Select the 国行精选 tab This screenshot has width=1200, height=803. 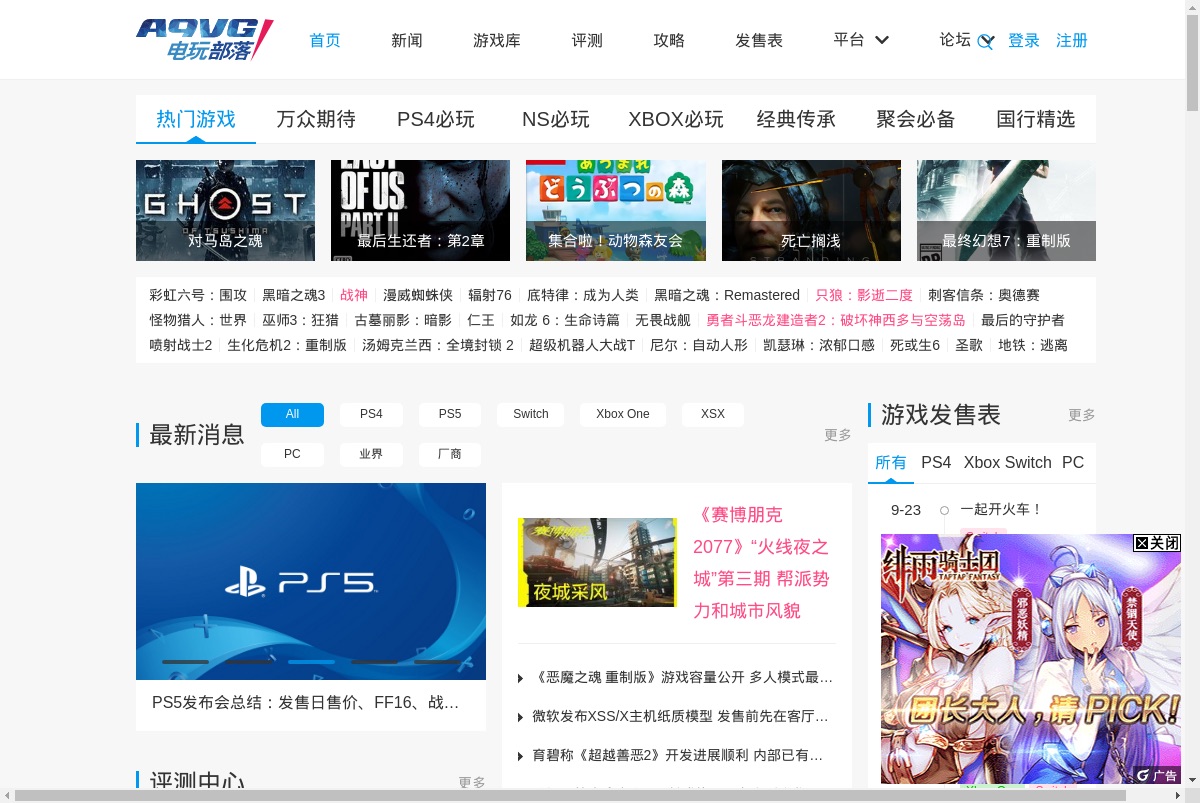point(1036,119)
